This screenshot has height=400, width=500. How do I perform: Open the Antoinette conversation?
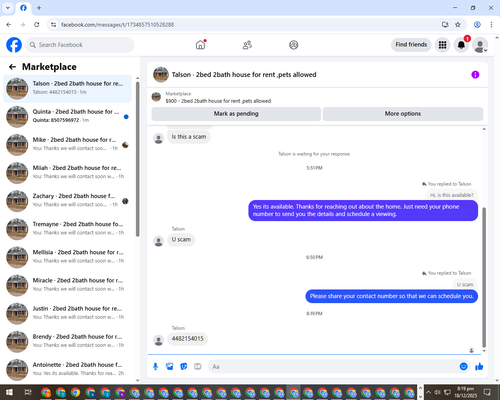(x=67, y=370)
